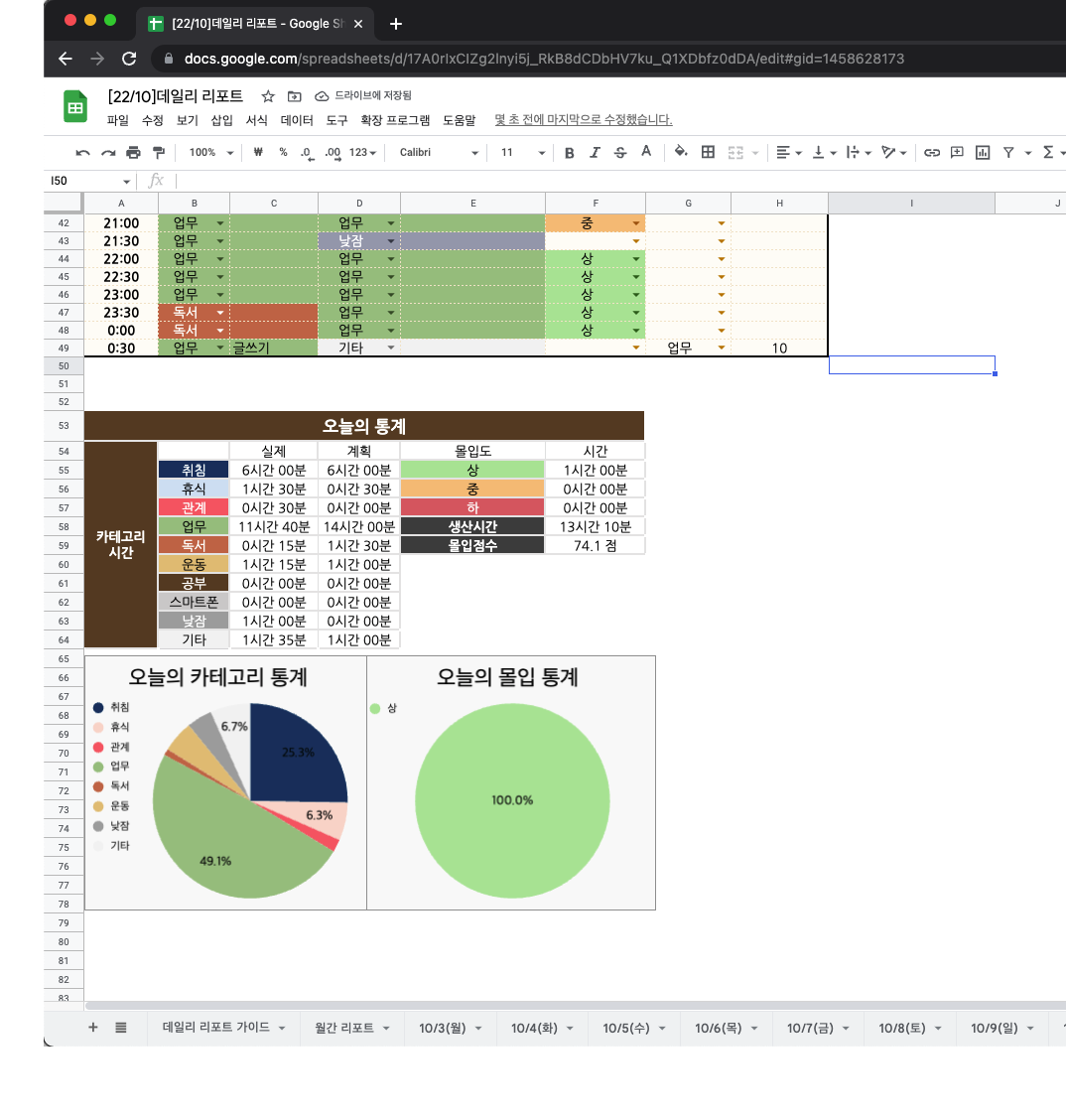Image resolution: width=1066 pixels, height=1120 pixels.
Task: Open the fill color bucket
Action: 681,152
